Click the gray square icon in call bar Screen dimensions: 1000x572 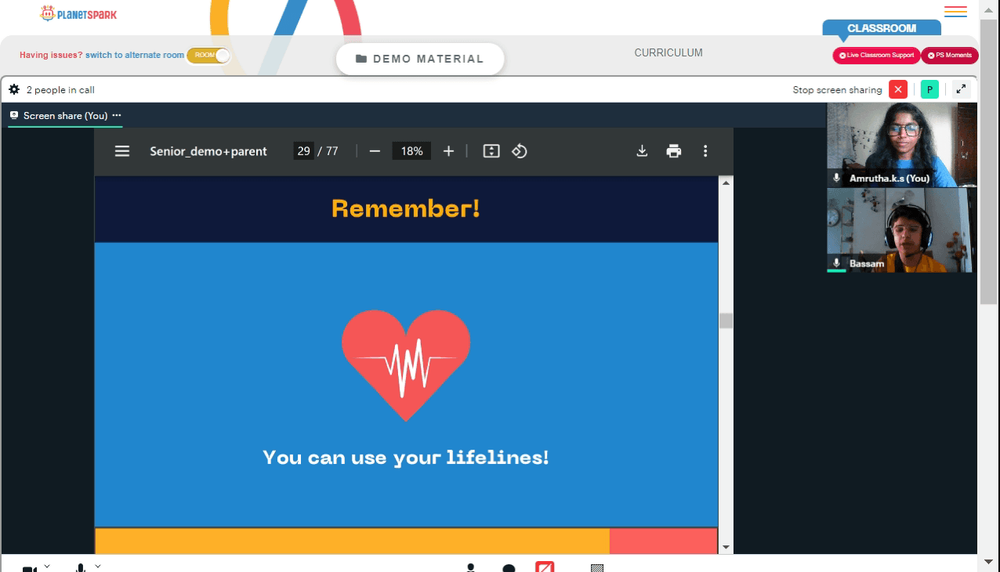click(597, 568)
